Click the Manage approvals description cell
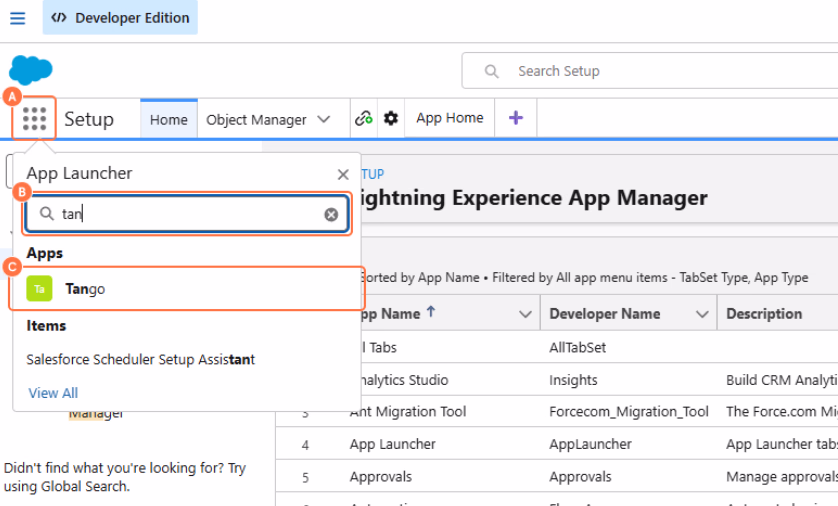This screenshot has height=506, width=838. tap(782, 477)
